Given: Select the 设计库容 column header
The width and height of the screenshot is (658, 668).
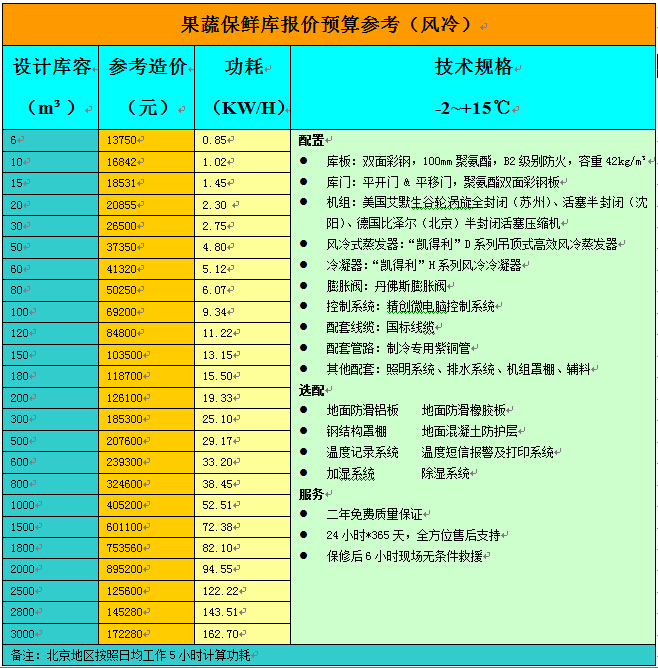Looking at the screenshot, I should pos(50,68).
